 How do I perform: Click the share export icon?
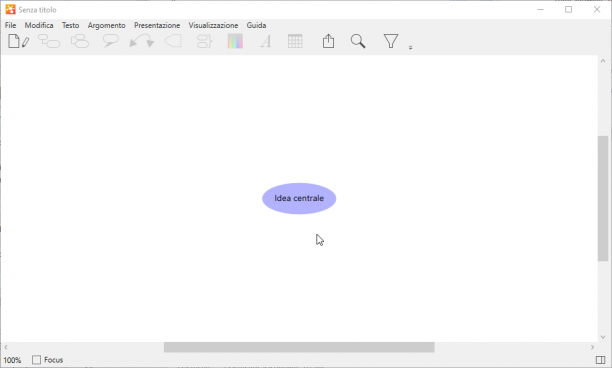pos(328,41)
